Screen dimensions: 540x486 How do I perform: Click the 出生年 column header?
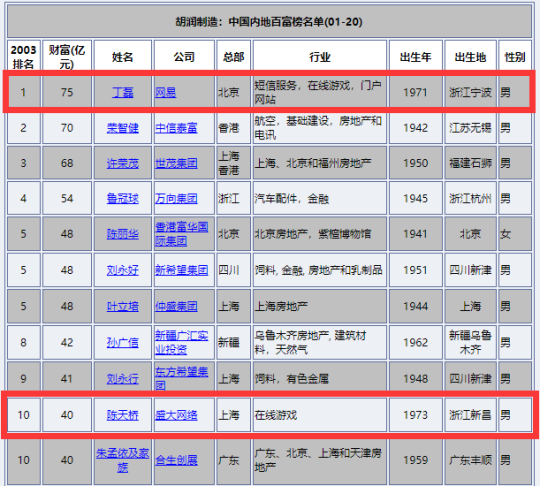click(416, 57)
